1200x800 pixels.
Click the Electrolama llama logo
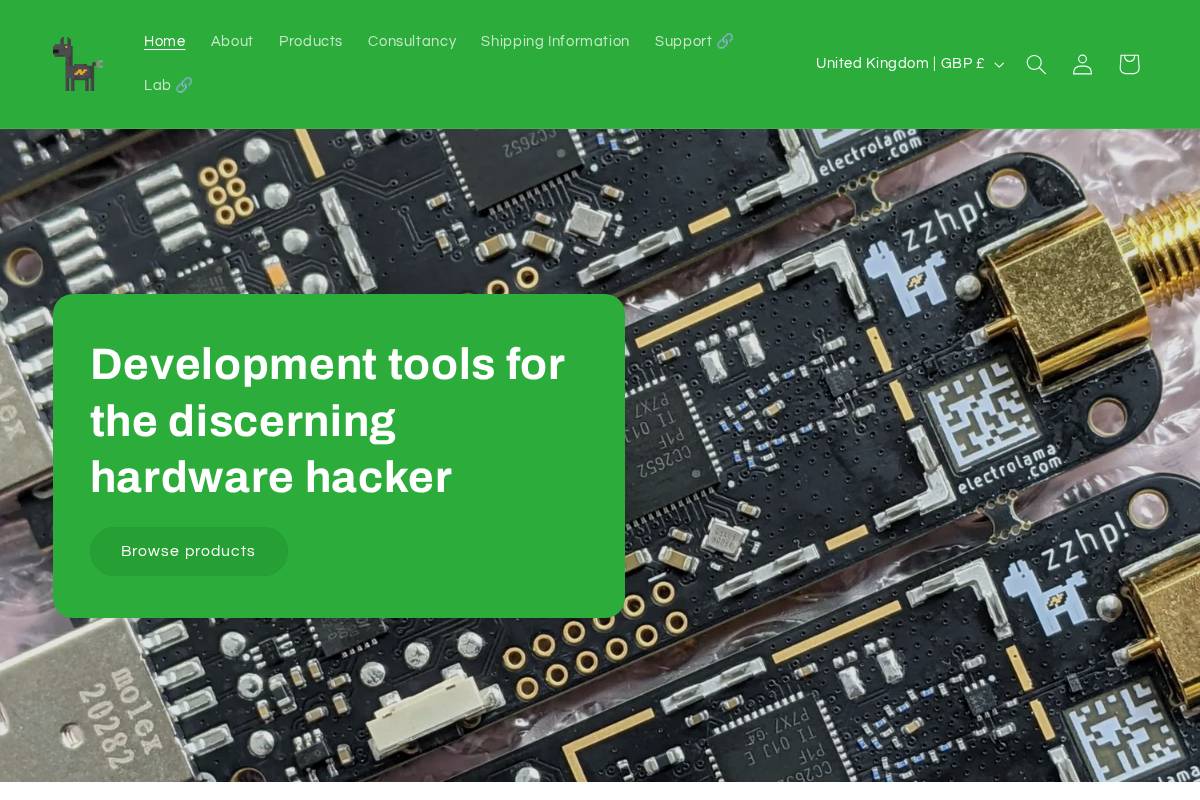(x=77, y=64)
